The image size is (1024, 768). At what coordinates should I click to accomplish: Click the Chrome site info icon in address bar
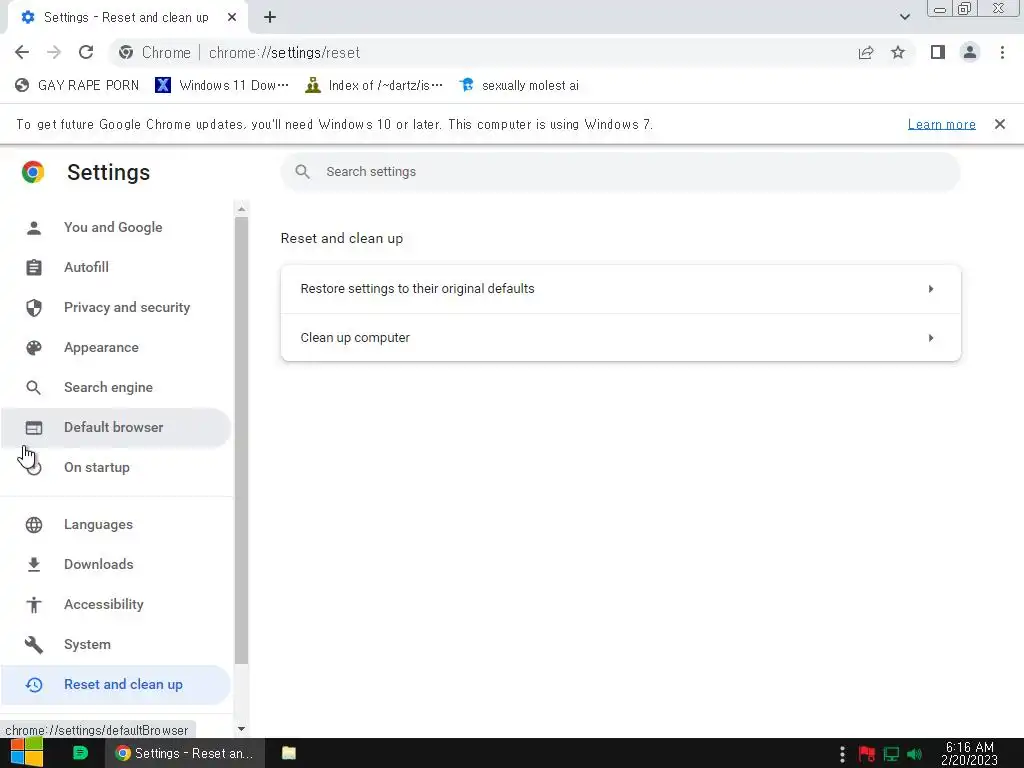click(126, 52)
